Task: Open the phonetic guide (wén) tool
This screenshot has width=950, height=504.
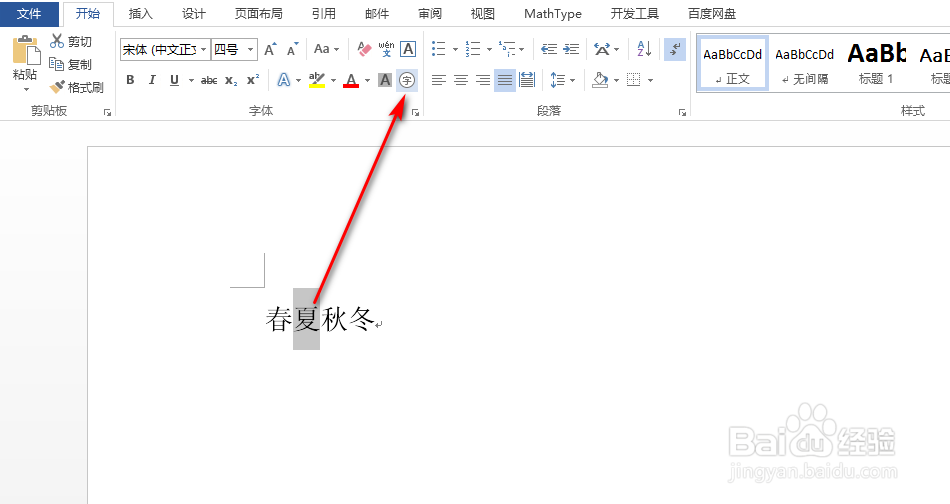Action: coord(386,49)
